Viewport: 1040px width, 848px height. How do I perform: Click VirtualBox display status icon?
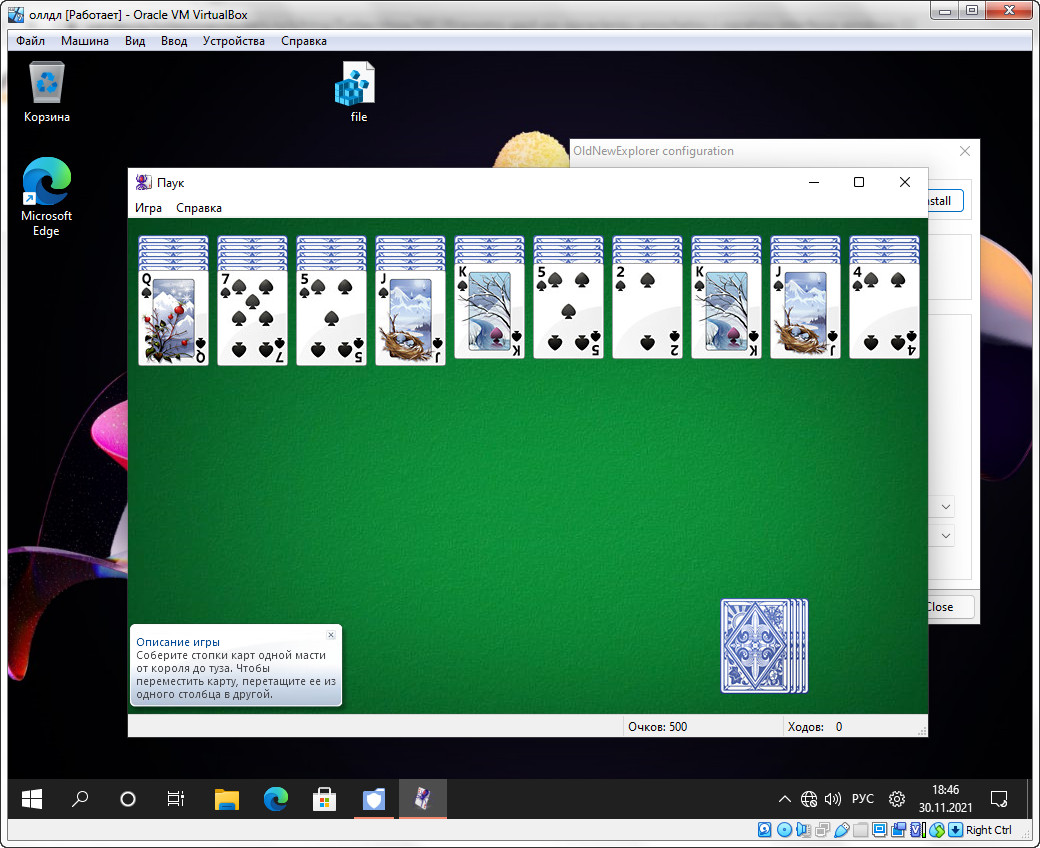pyautogui.click(x=880, y=829)
